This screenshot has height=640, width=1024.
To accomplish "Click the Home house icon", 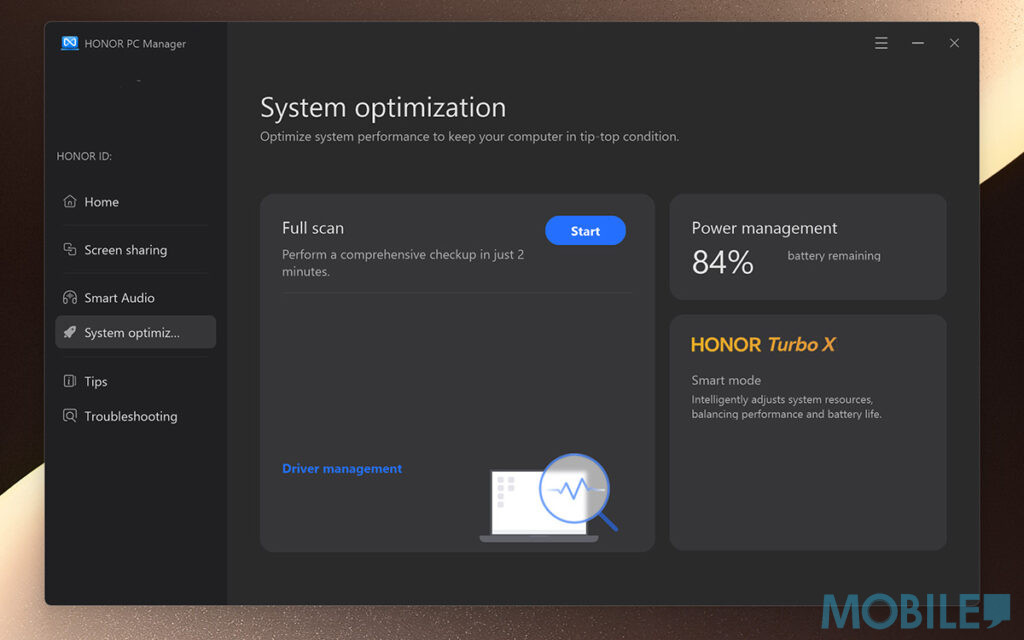I will tap(70, 201).
